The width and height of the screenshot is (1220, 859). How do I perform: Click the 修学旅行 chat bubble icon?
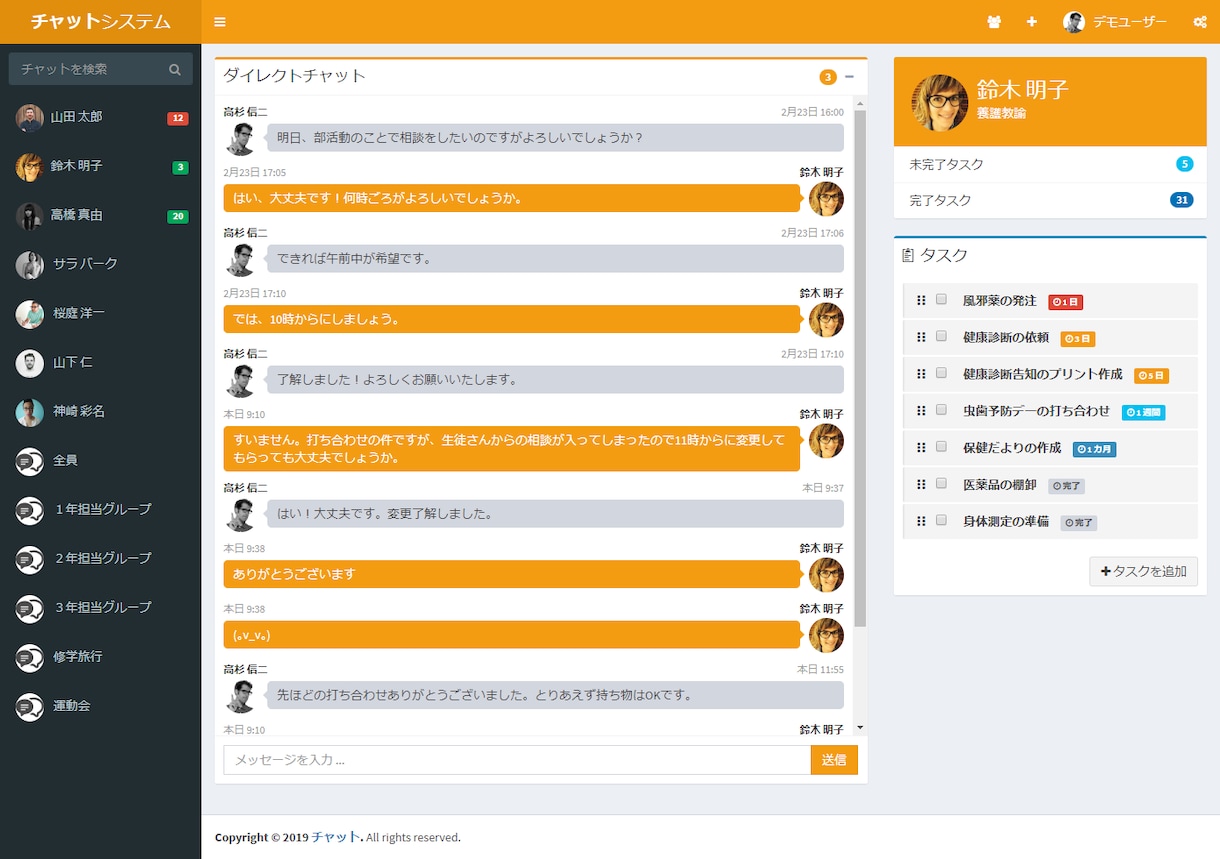pyautogui.click(x=30, y=658)
